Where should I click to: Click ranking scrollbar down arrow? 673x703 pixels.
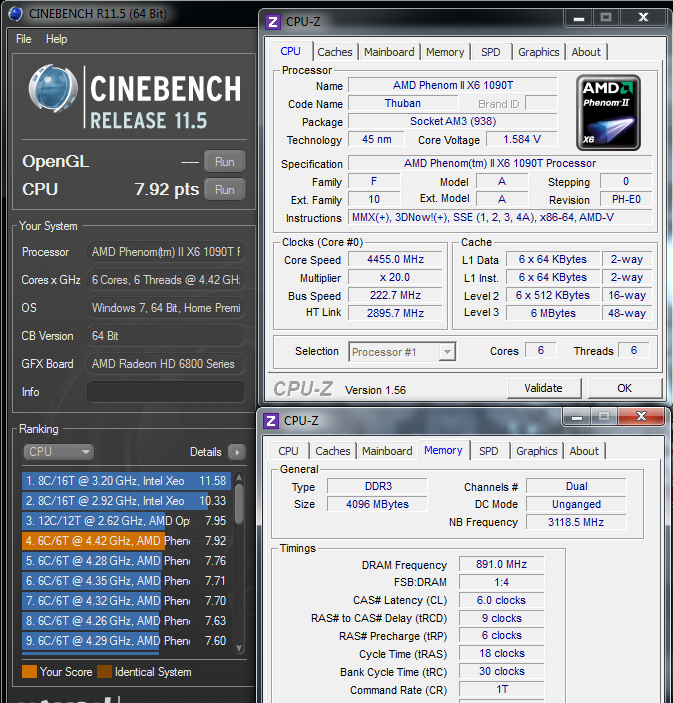click(239, 648)
